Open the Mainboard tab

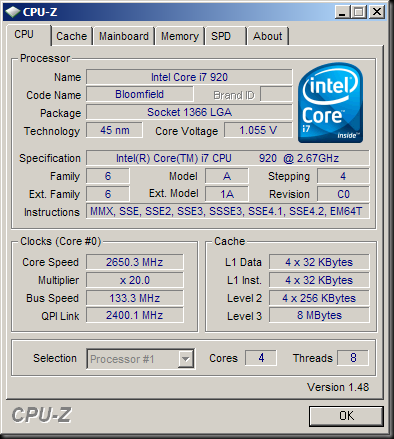point(124,36)
